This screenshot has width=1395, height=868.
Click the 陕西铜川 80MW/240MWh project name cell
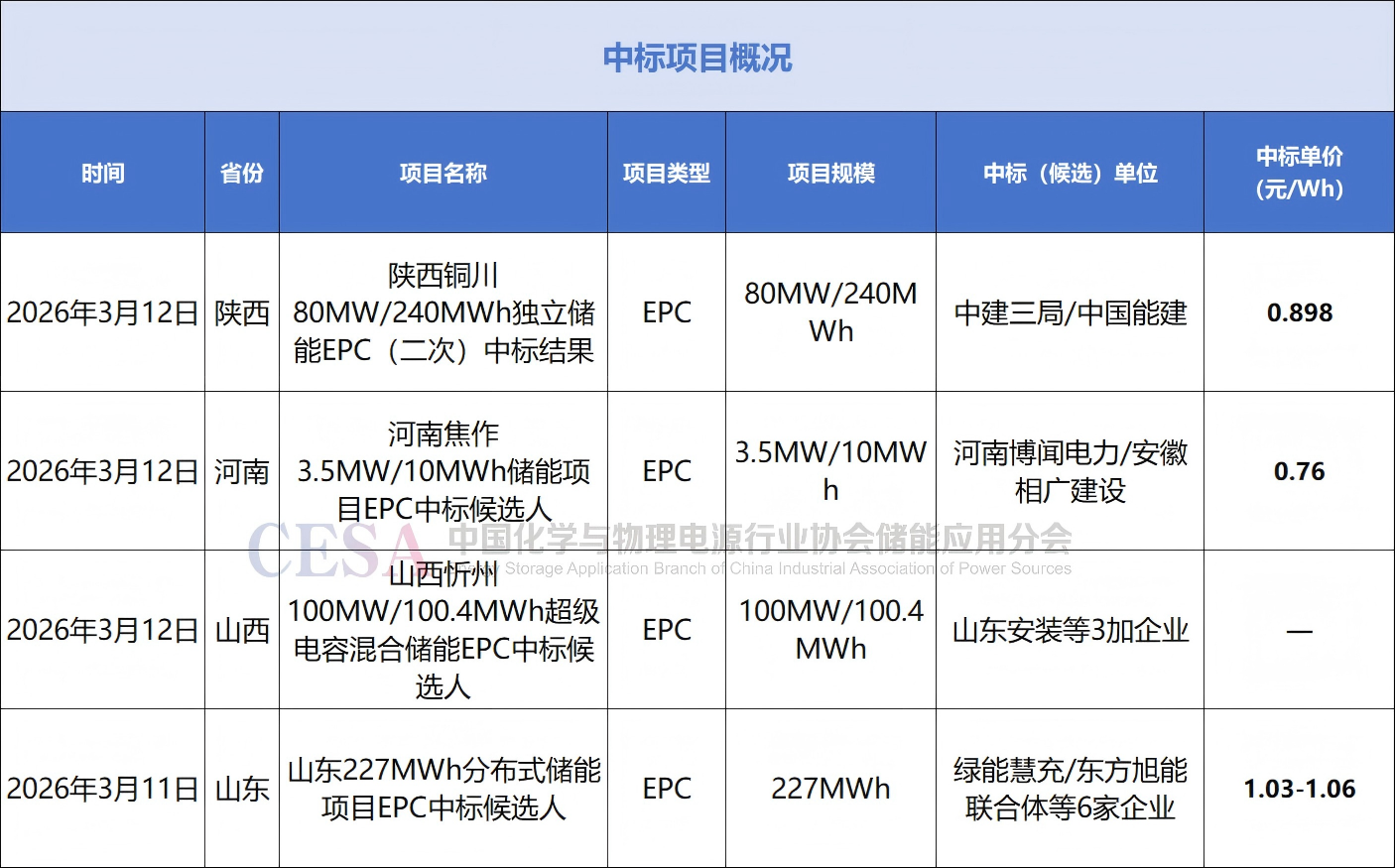444,312
